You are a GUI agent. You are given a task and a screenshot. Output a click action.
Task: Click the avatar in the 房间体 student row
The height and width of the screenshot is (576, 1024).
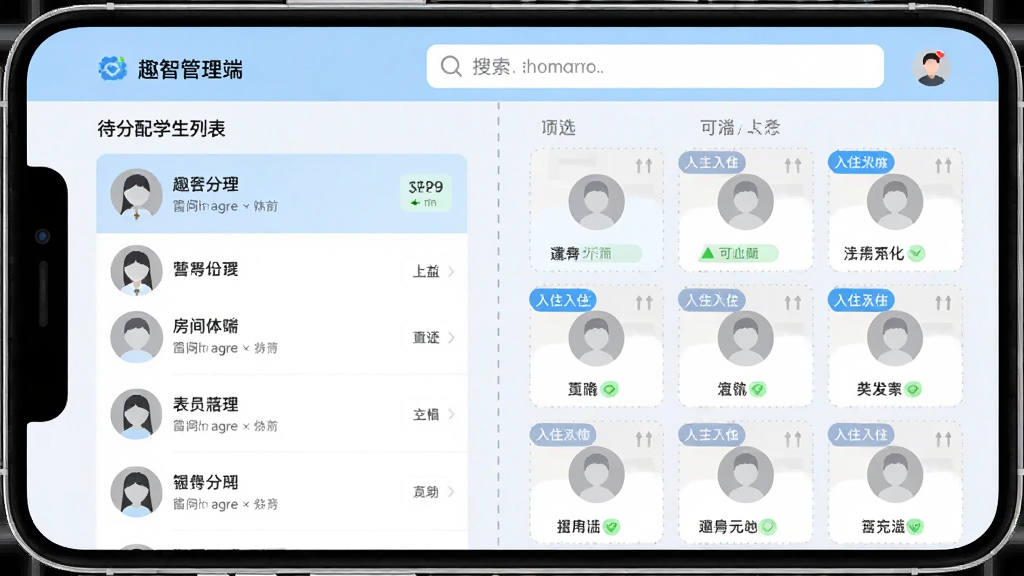[x=136, y=337]
